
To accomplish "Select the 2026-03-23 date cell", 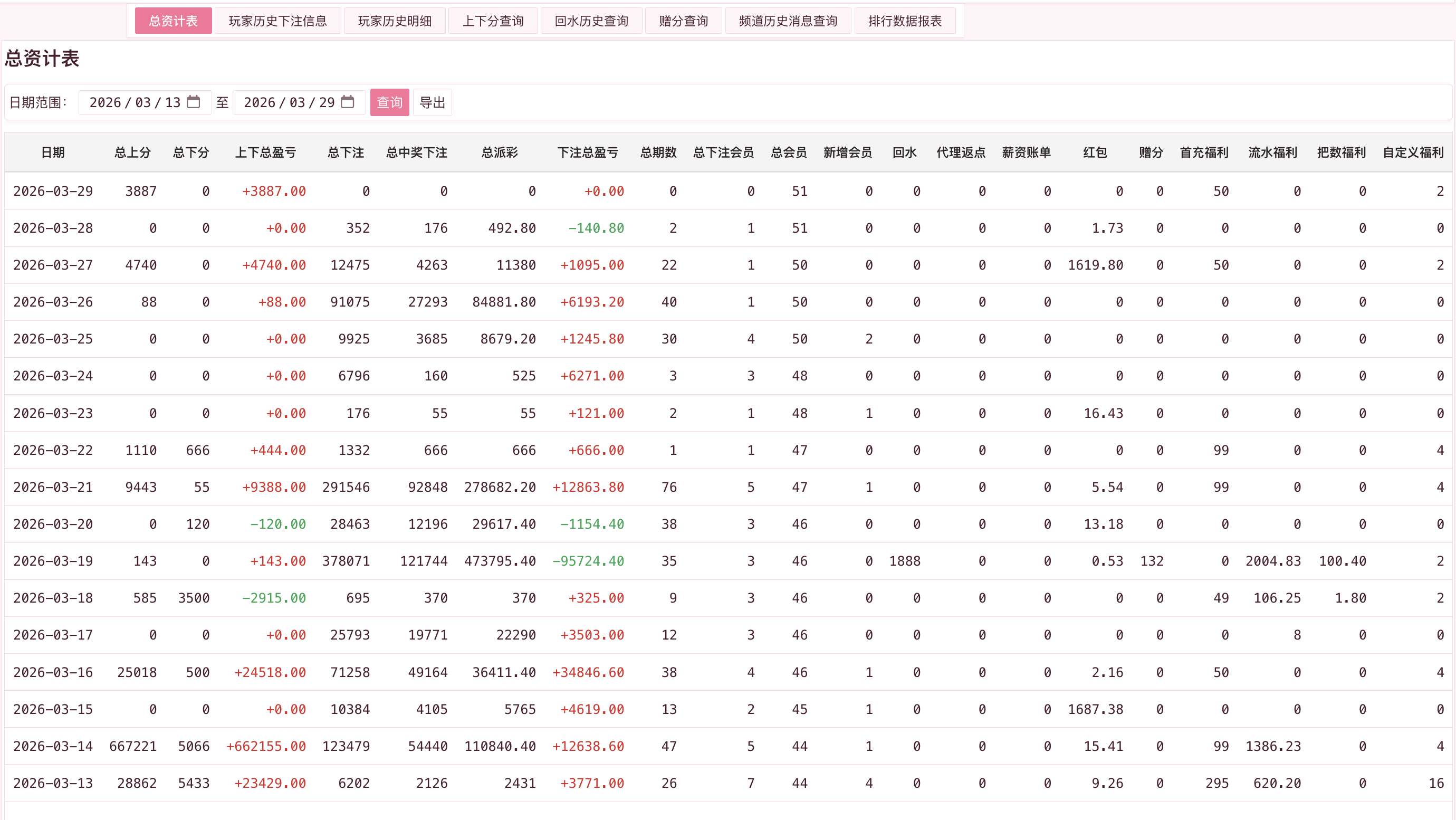I will 53,413.
